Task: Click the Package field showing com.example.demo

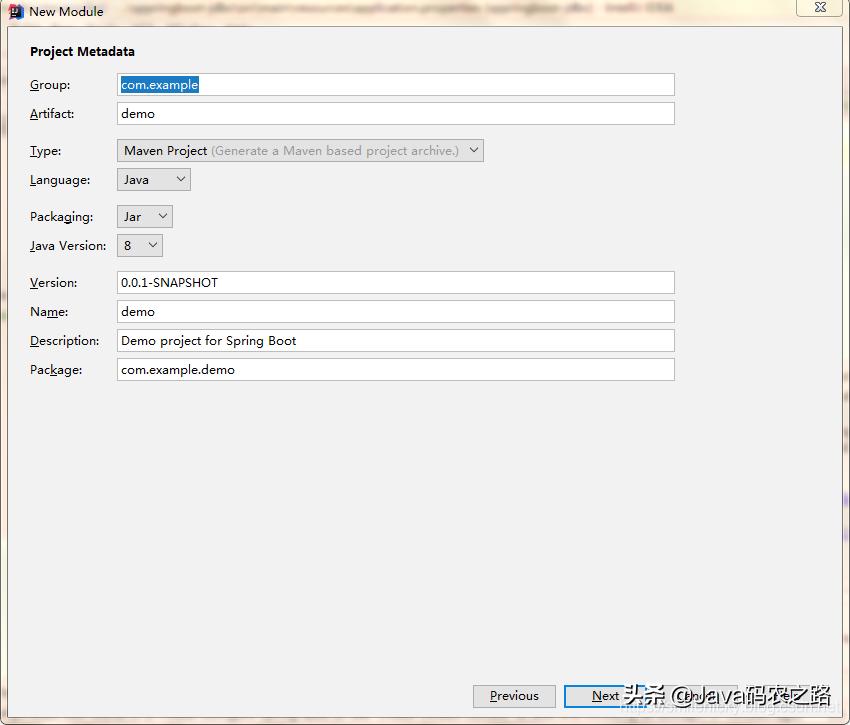Action: coord(395,369)
